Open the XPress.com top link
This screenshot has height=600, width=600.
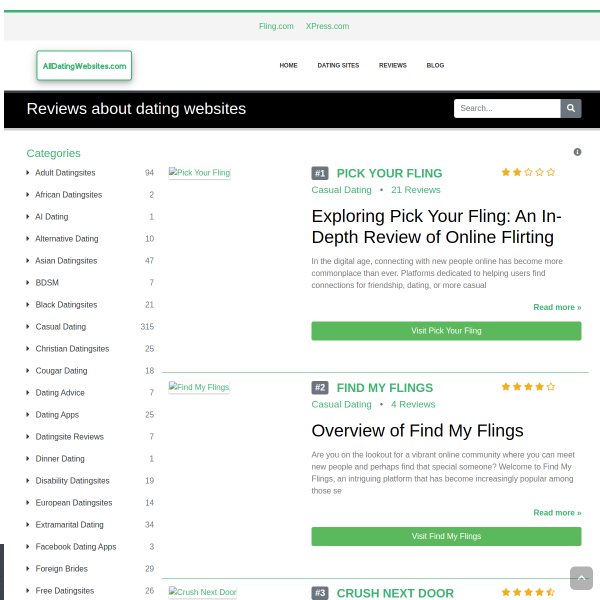click(x=327, y=26)
